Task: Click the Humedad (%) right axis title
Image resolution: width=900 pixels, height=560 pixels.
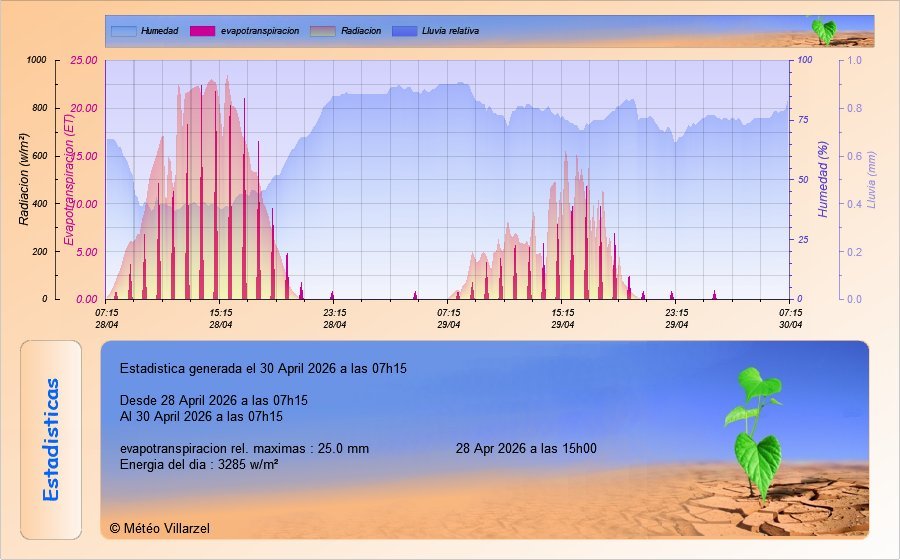Action: [x=824, y=180]
